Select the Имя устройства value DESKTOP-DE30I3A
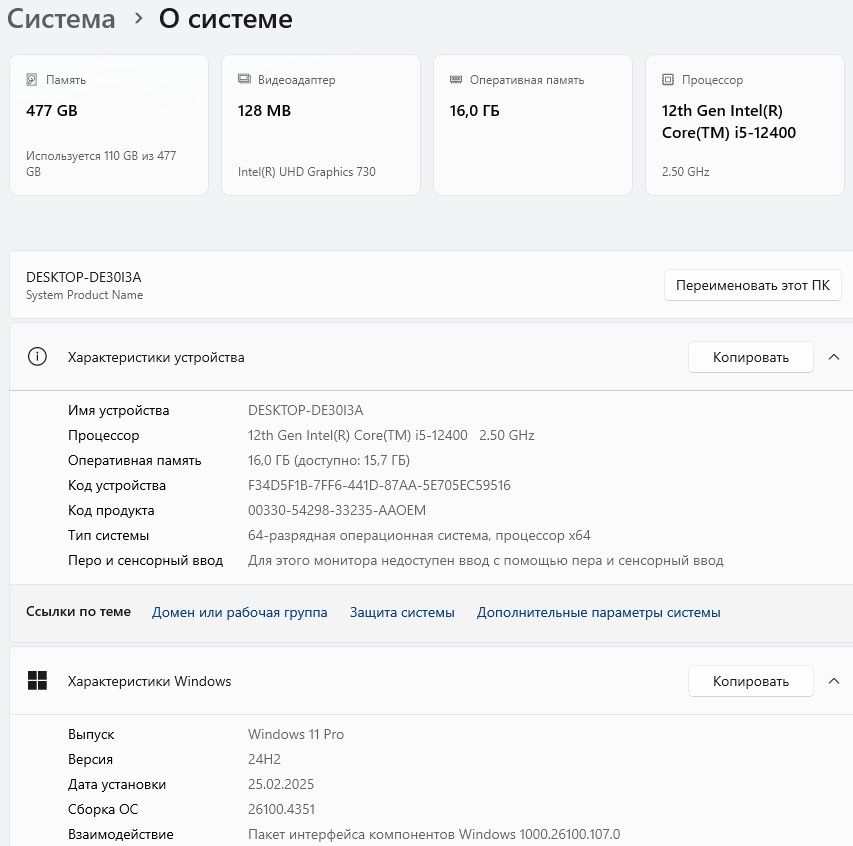The height and width of the screenshot is (846, 853). pos(306,410)
